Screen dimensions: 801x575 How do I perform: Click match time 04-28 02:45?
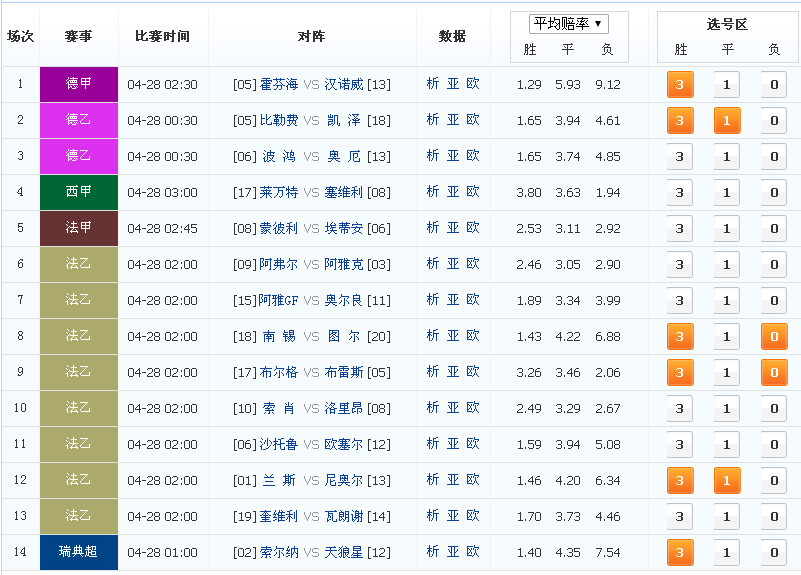coord(162,228)
